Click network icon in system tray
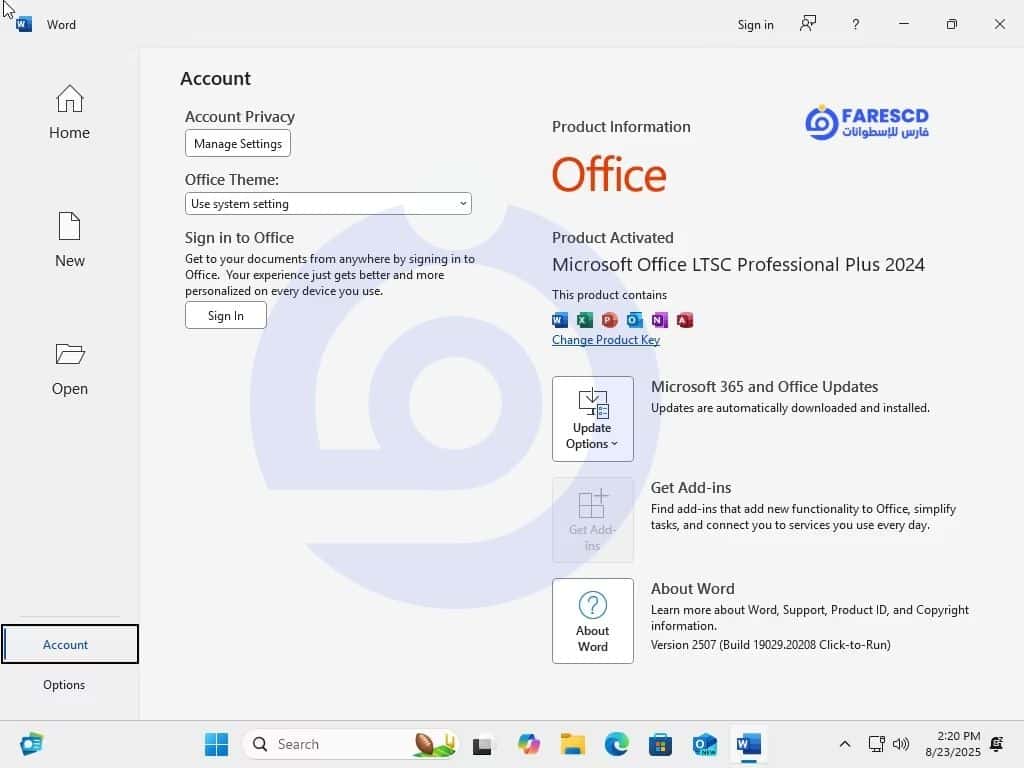The image size is (1024, 768). (x=876, y=744)
